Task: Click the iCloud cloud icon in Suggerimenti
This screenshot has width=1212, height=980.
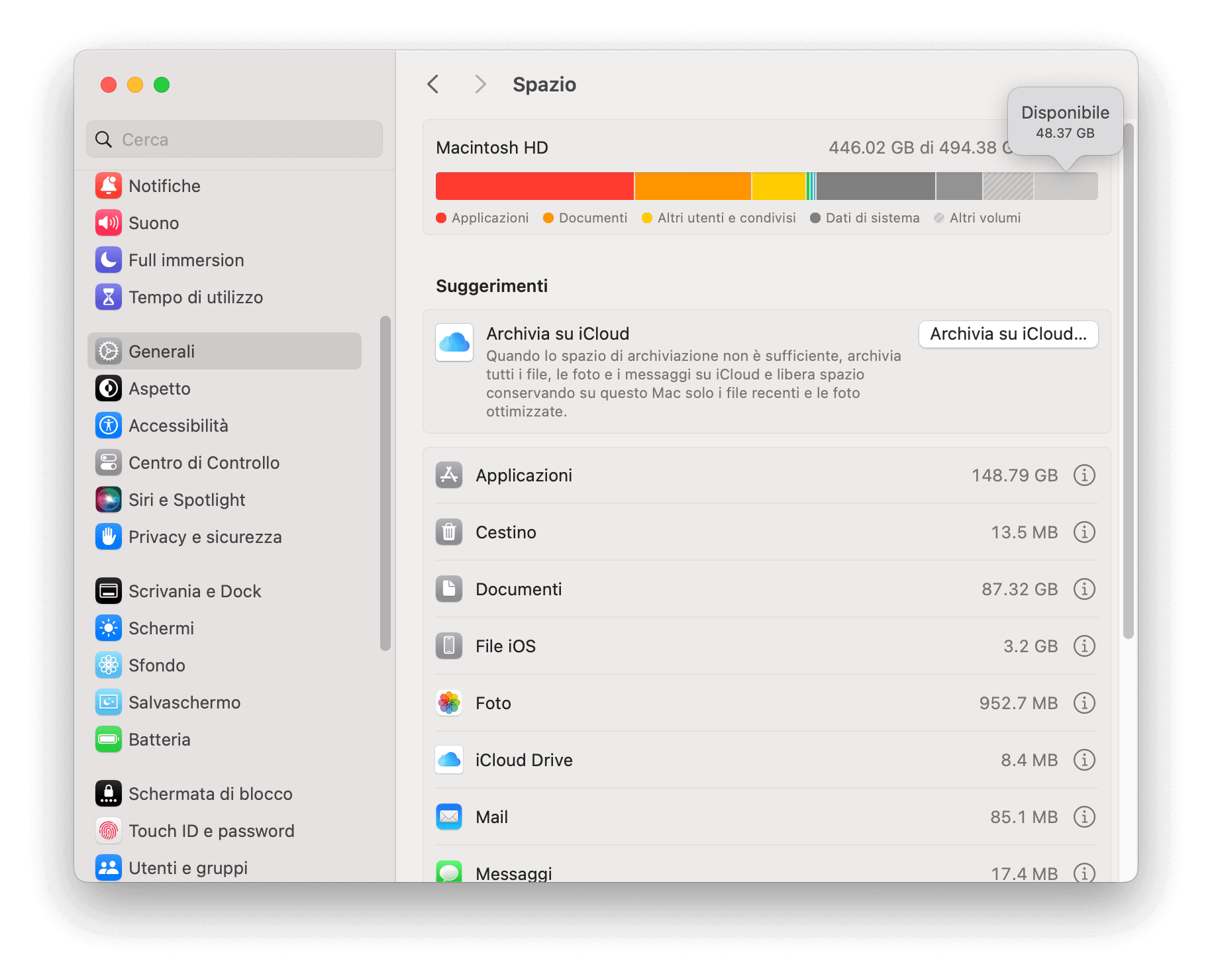Action: coord(454,342)
